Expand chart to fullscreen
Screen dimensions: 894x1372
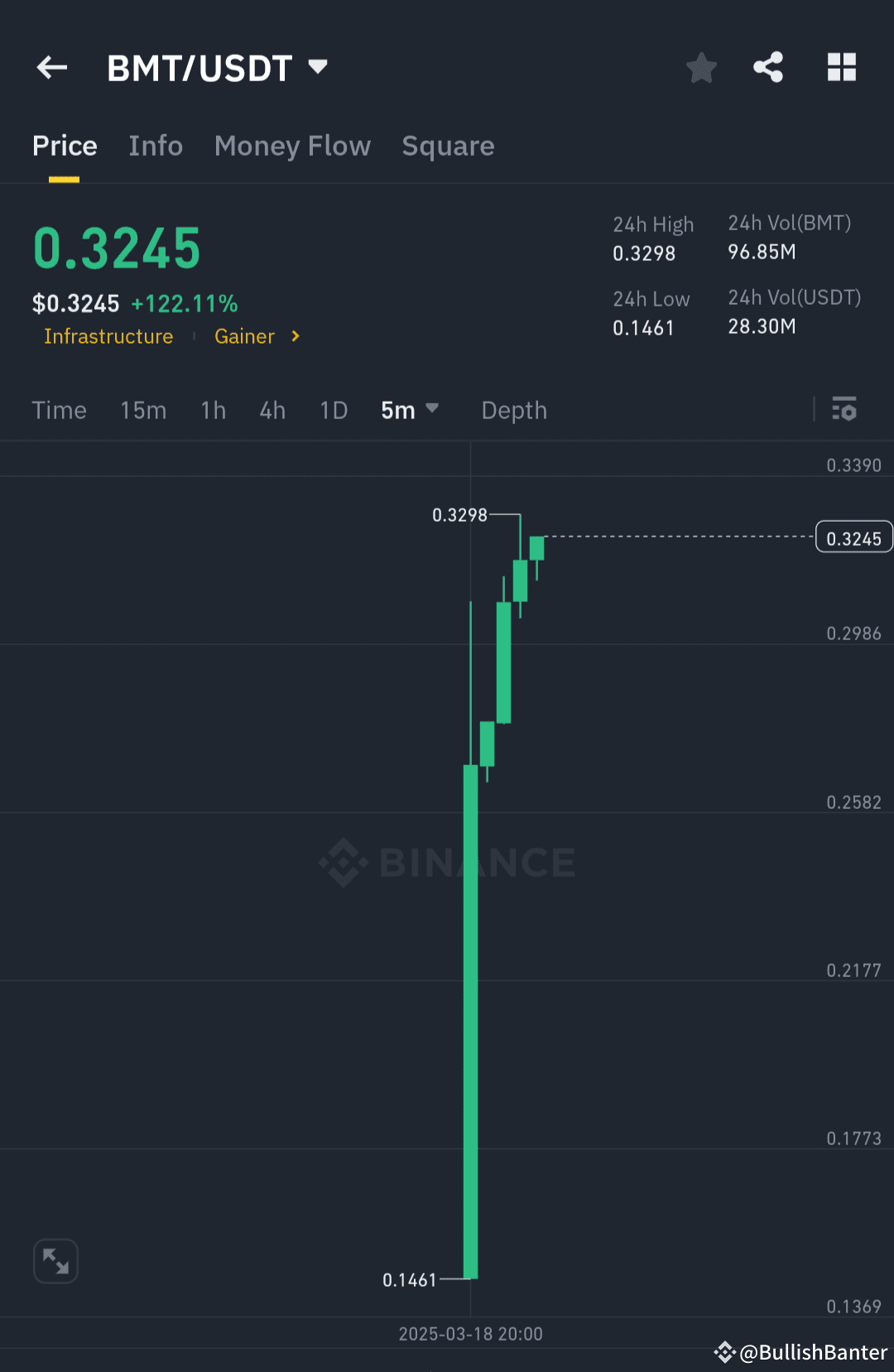(55, 1261)
